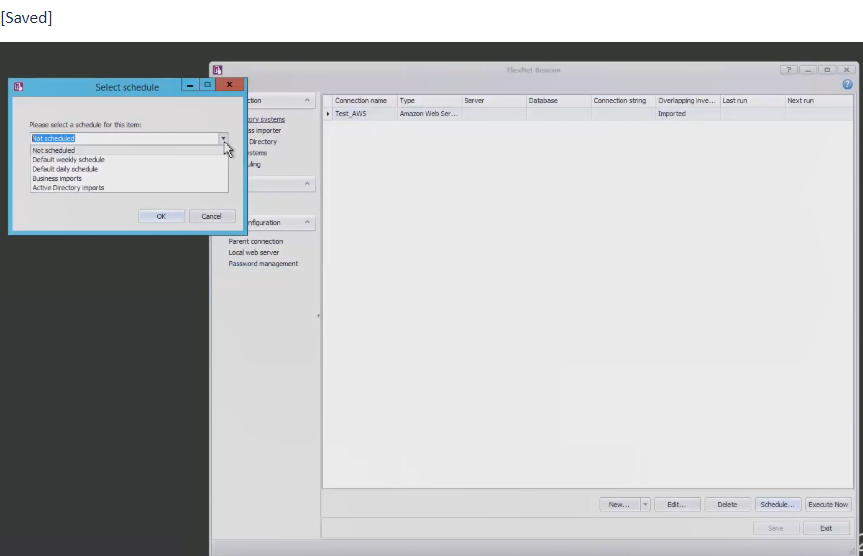Click the row indicator arrow beside Test_AWS
This screenshot has width=863, height=556.
tap(328, 114)
